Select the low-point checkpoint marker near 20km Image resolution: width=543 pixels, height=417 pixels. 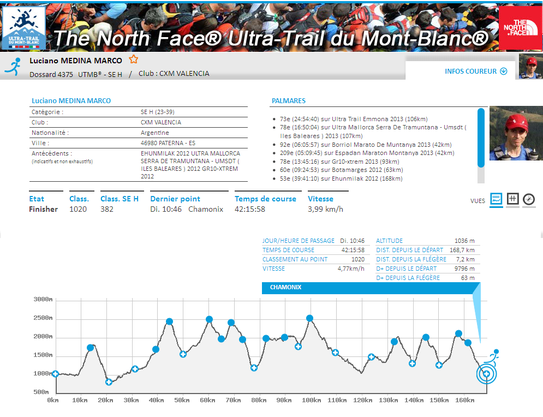(109, 382)
